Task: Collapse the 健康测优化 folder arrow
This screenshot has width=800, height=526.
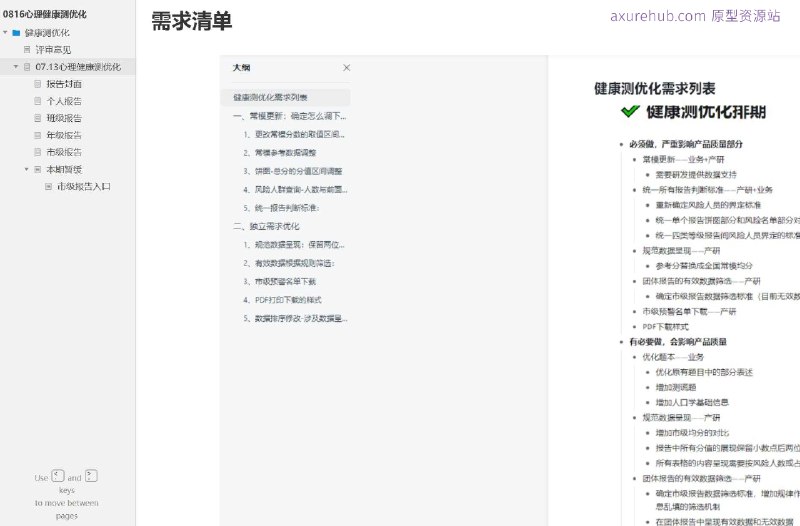Action: coord(5,33)
